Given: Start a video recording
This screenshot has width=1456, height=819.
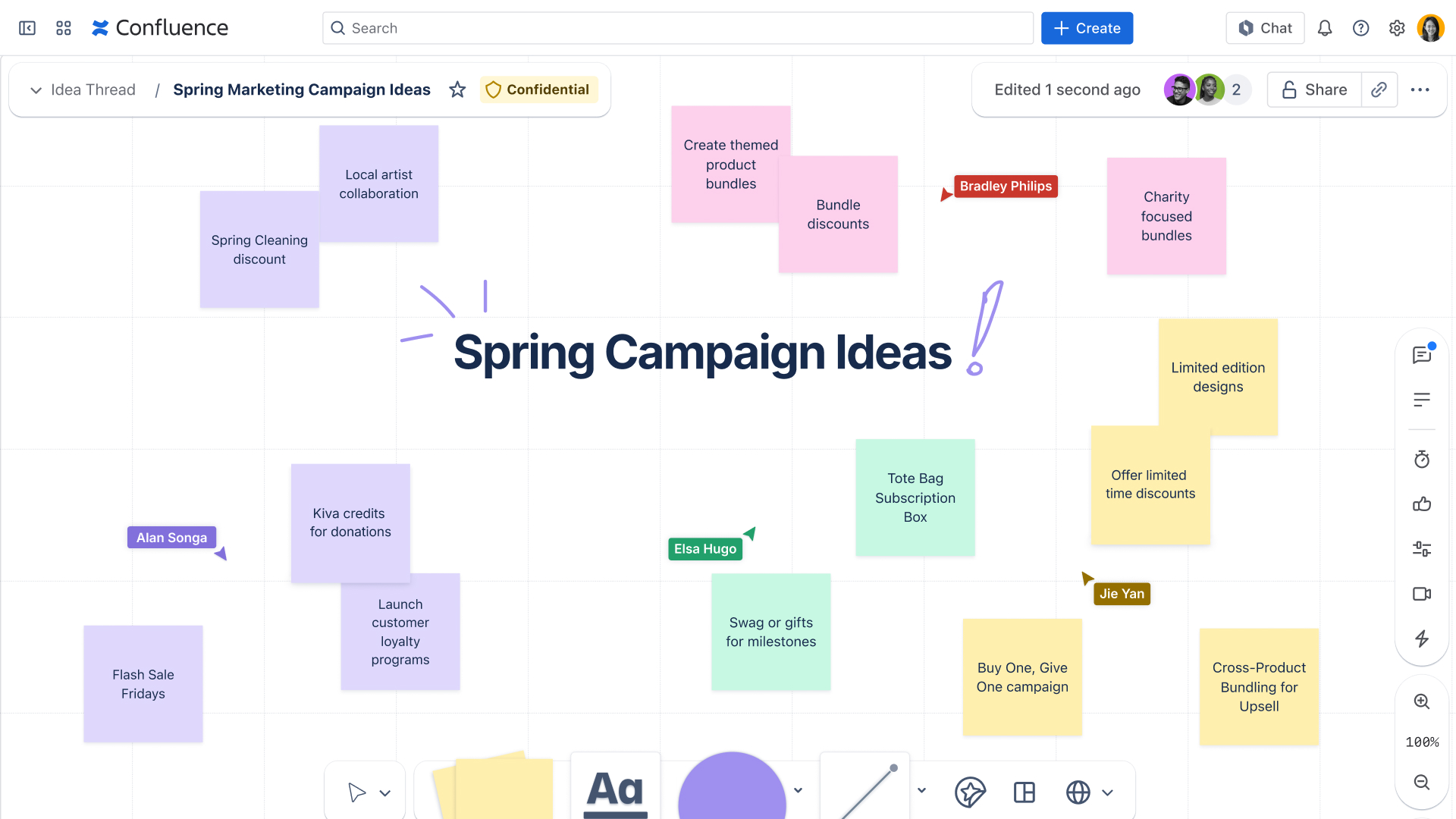Looking at the screenshot, I should click(x=1422, y=594).
